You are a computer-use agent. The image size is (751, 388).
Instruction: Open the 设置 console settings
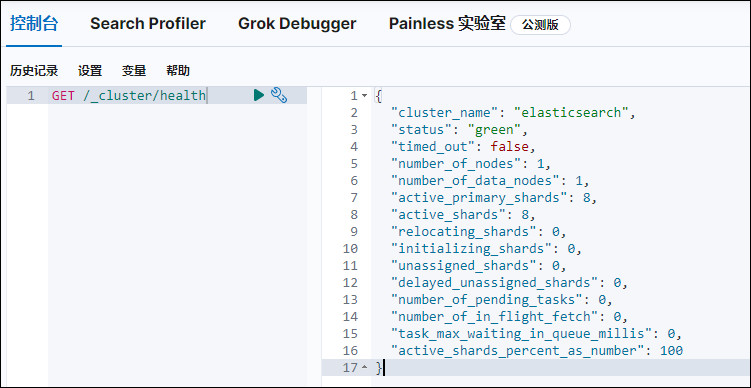90,71
